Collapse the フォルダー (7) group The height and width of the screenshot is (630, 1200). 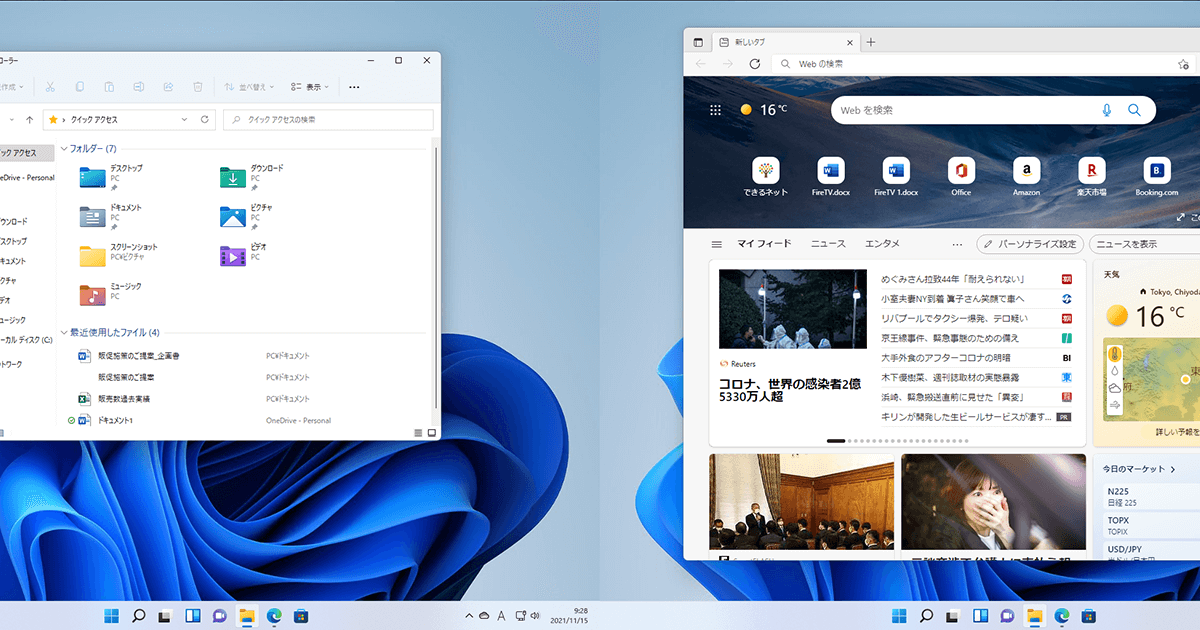pyautogui.click(x=64, y=148)
